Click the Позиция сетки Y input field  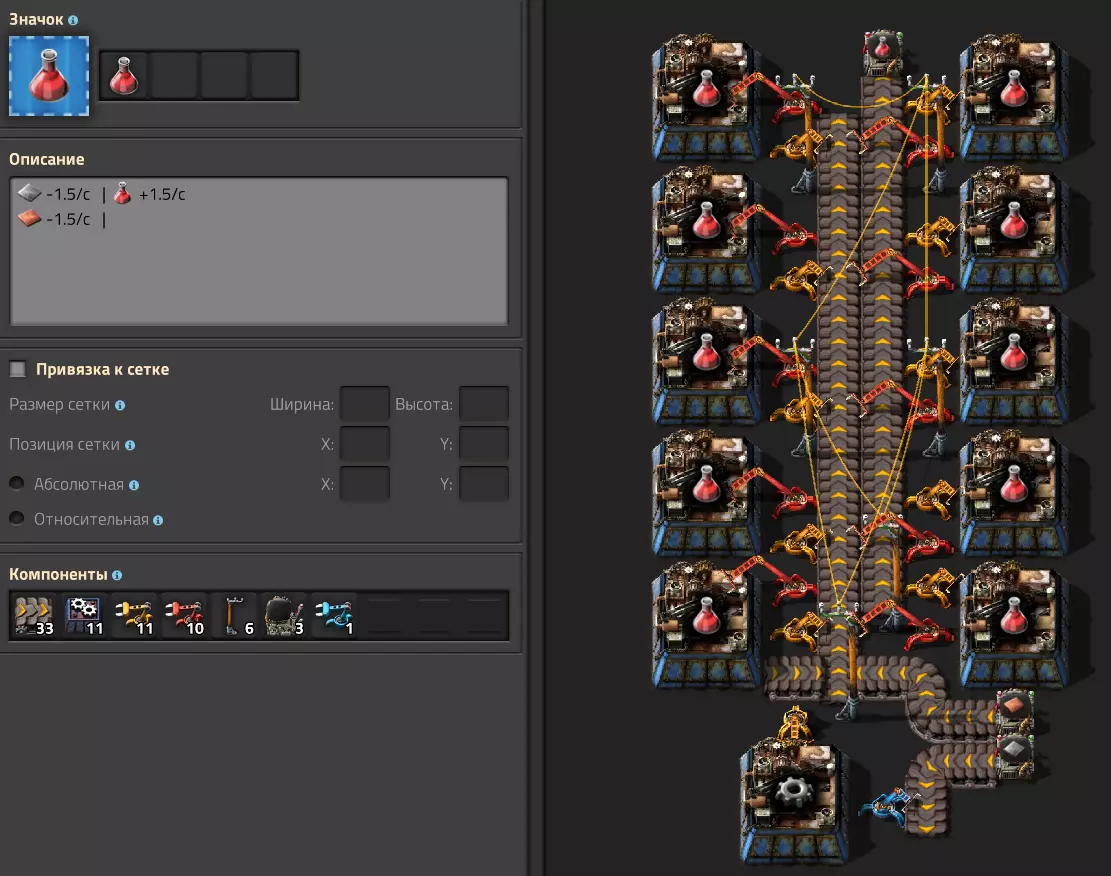click(x=484, y=444)
